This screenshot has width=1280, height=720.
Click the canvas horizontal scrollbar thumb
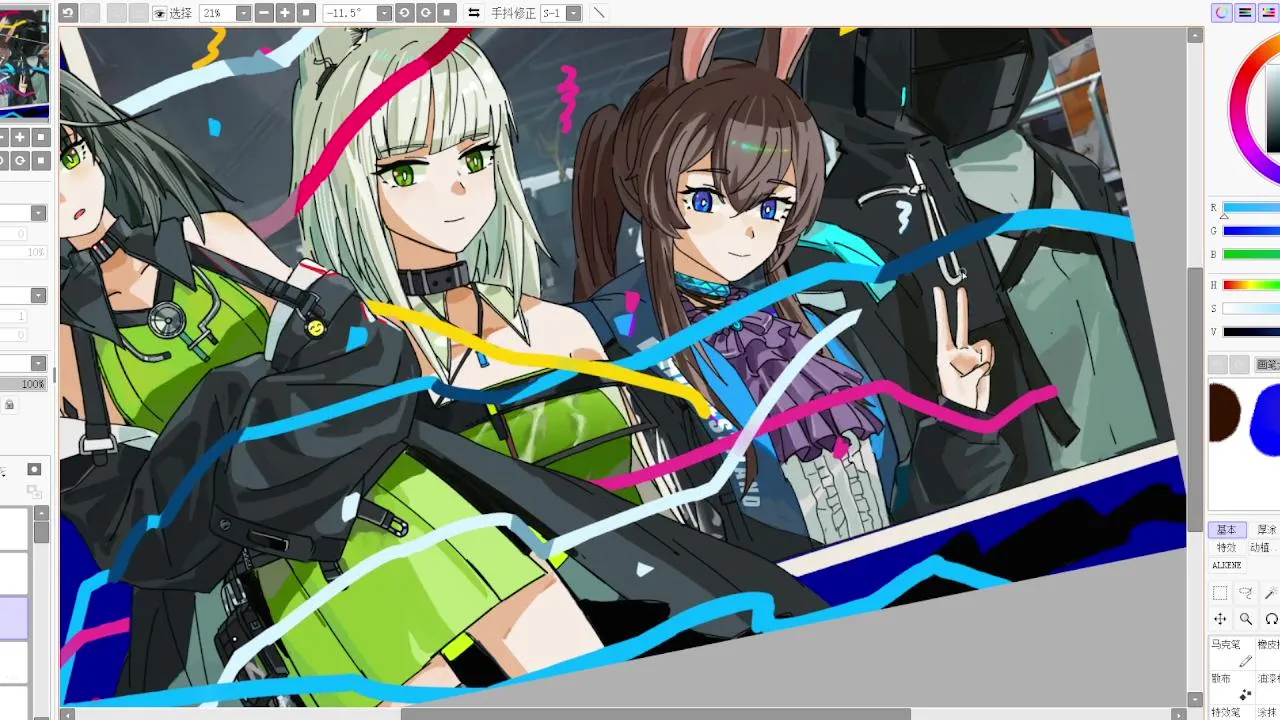655,713
